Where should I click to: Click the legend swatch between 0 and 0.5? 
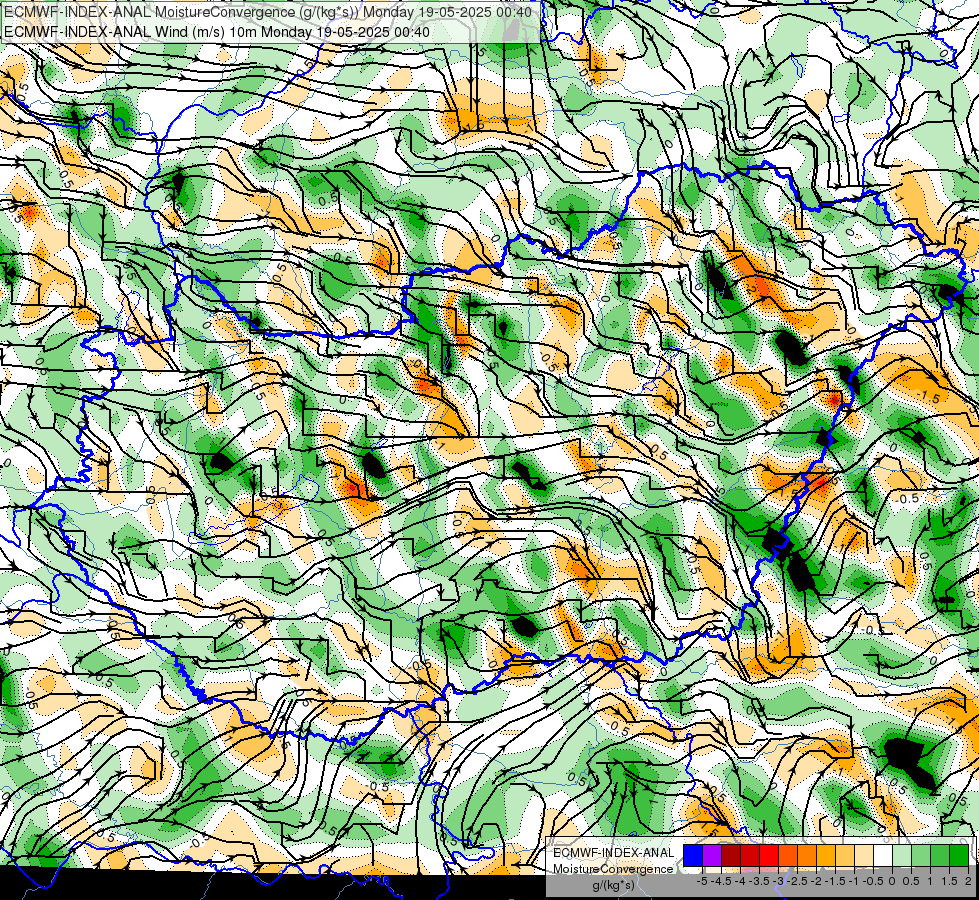click(x=902, y=856)
